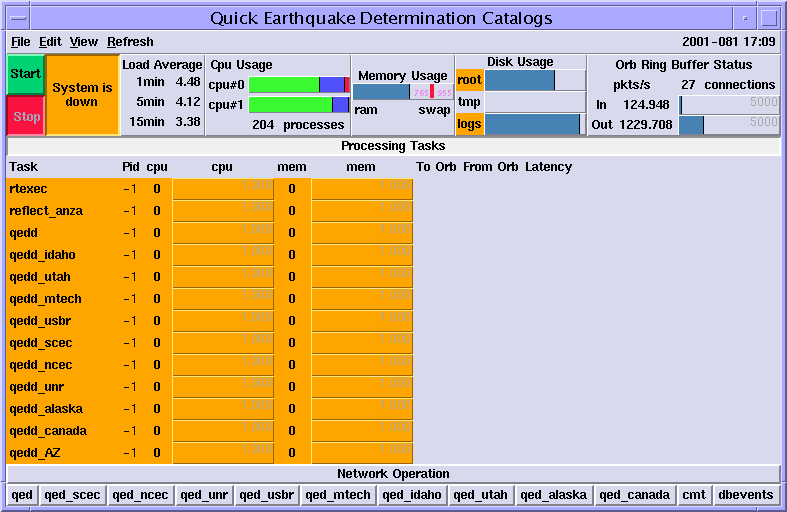Open the File menu
This screenshot has height=512, width=787.
(x=21, y=42)
